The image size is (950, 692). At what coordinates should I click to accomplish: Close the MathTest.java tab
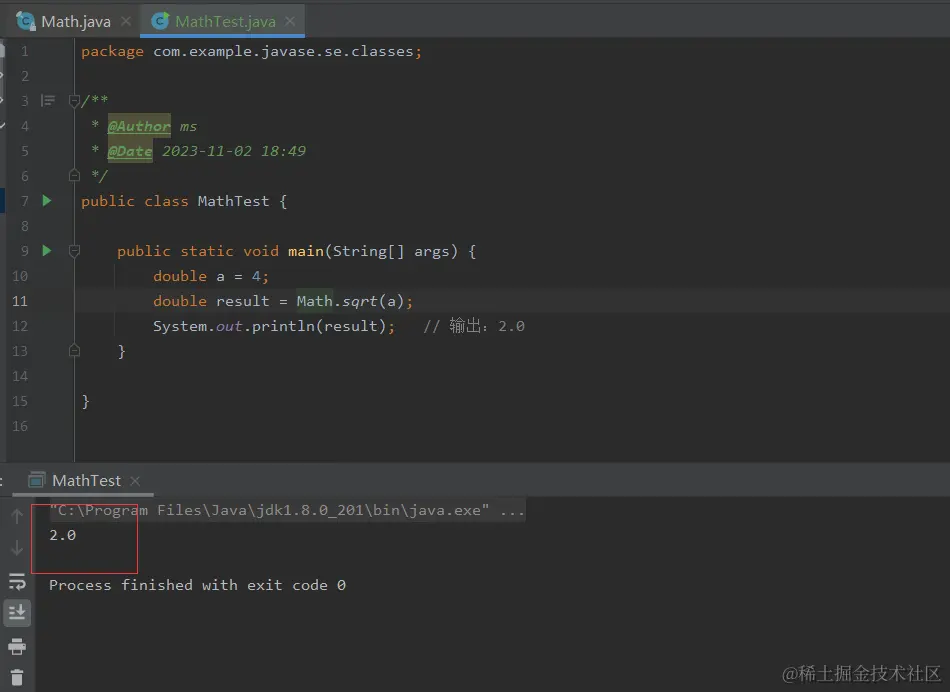point(290,21)
